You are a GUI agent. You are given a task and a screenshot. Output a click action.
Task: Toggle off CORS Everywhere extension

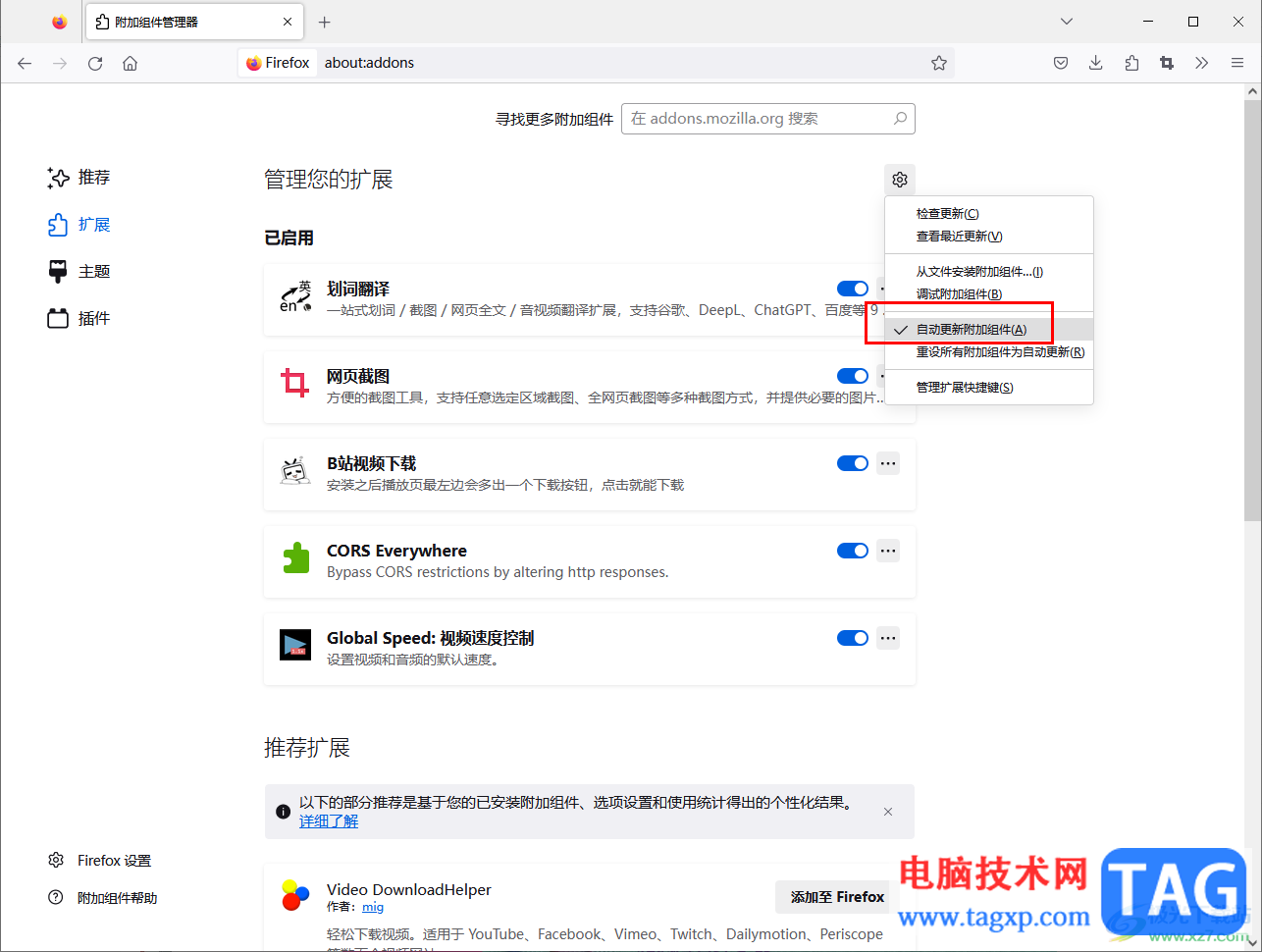point(853,551)
